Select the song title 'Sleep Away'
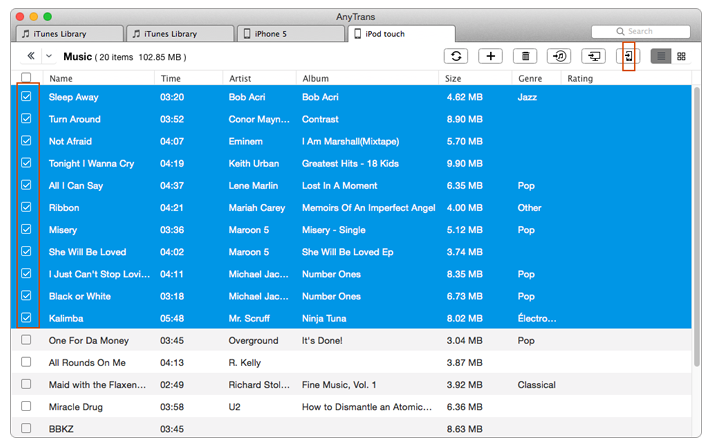Viewport: 712px width, 446px height. coord(74,97)
